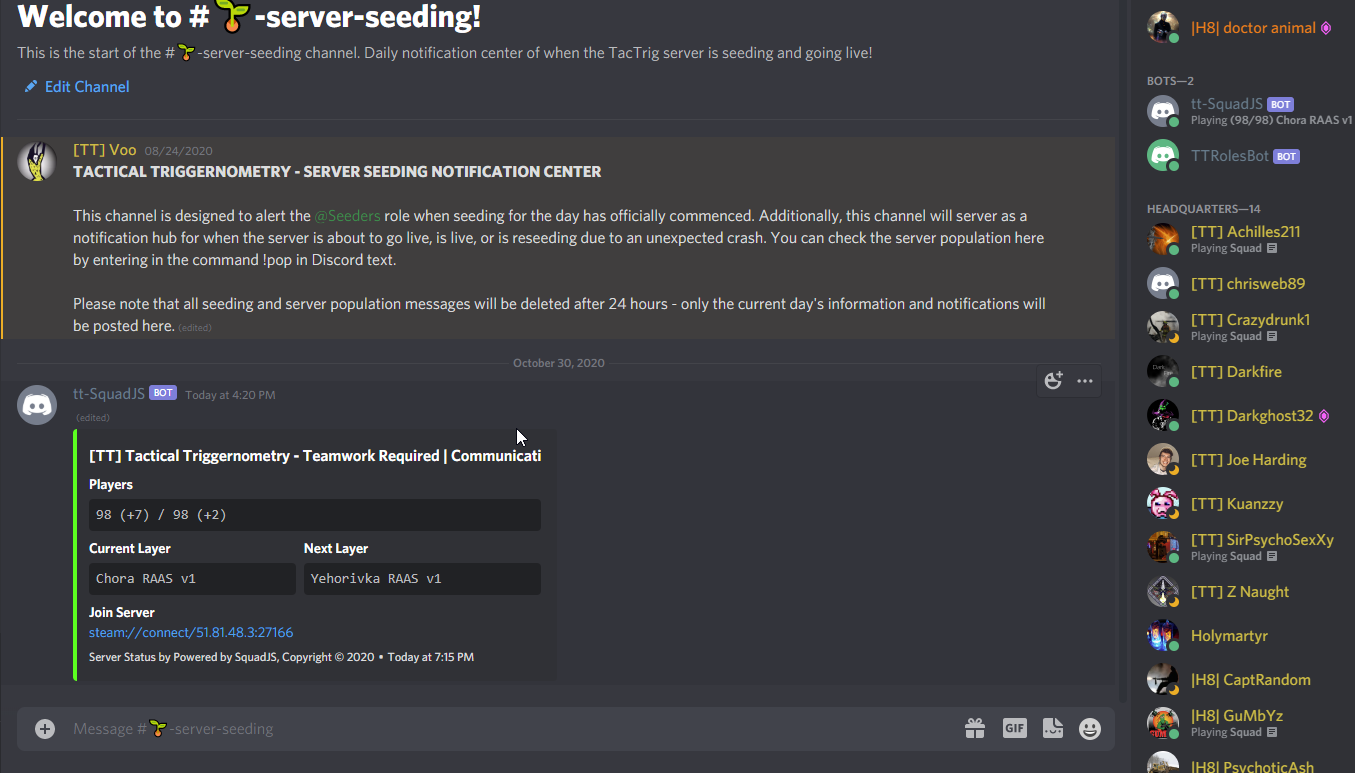Select Holymartyr in member list
Viewport: 1355px width, 773px height.
1247,636
